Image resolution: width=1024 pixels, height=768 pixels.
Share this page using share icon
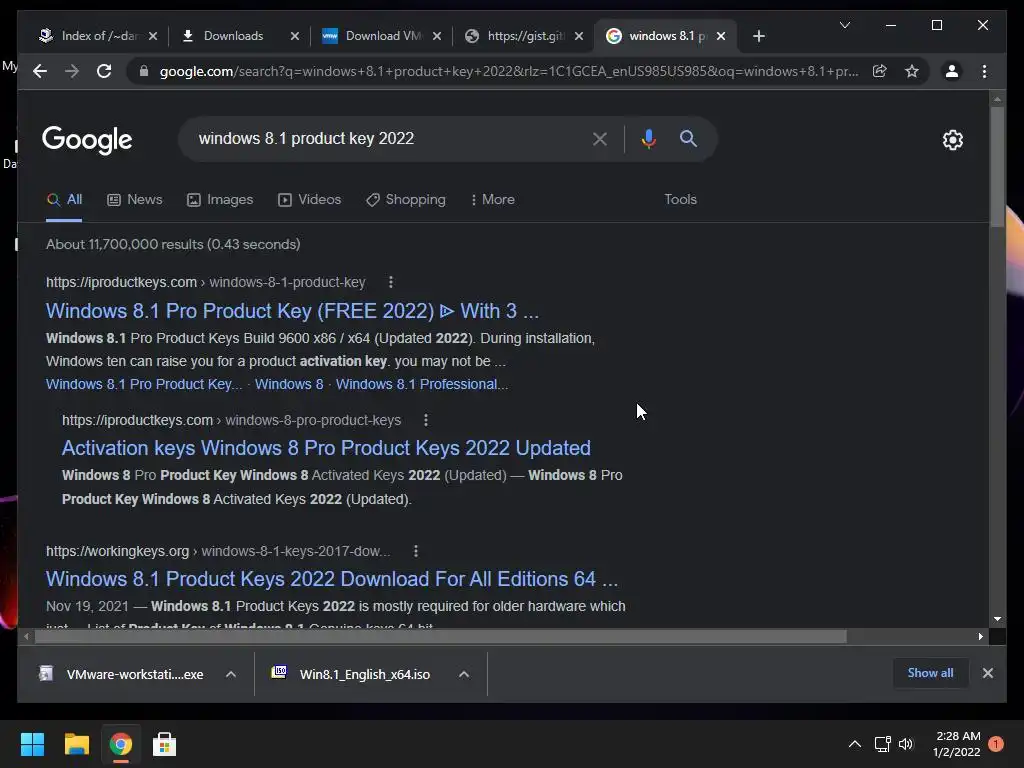point(880,71)
